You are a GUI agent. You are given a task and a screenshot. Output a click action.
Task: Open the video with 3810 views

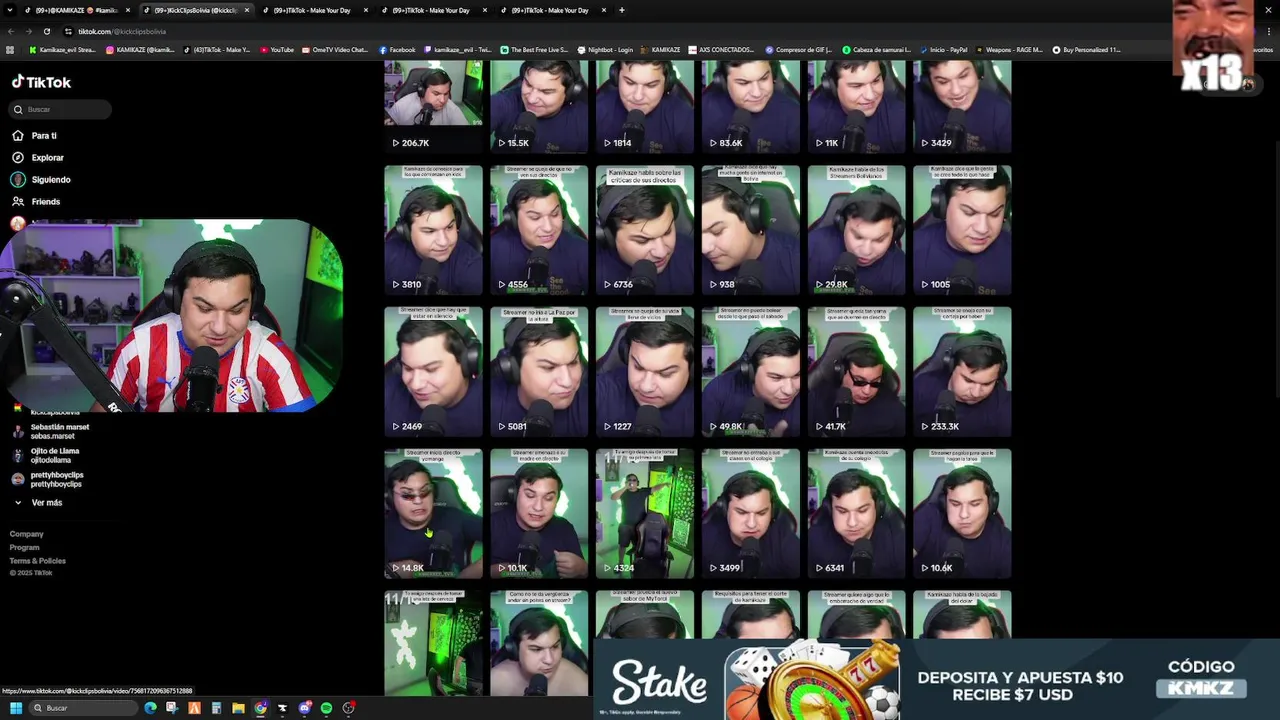pos(433,230)
